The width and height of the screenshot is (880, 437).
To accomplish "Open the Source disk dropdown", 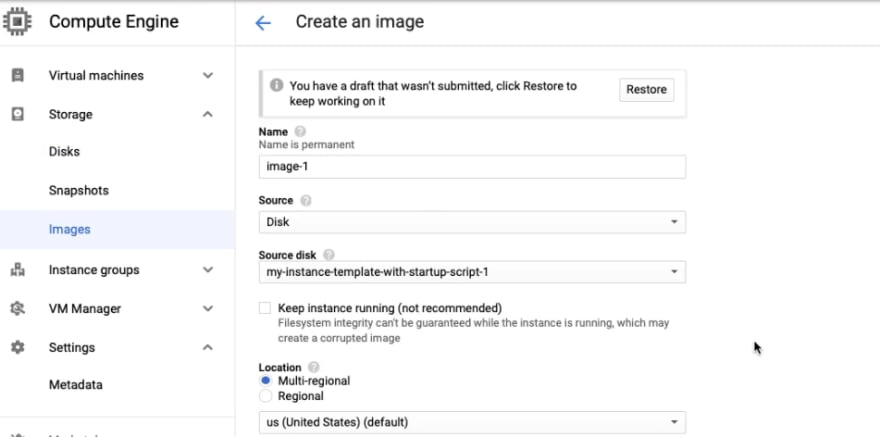I will (472, 272).
